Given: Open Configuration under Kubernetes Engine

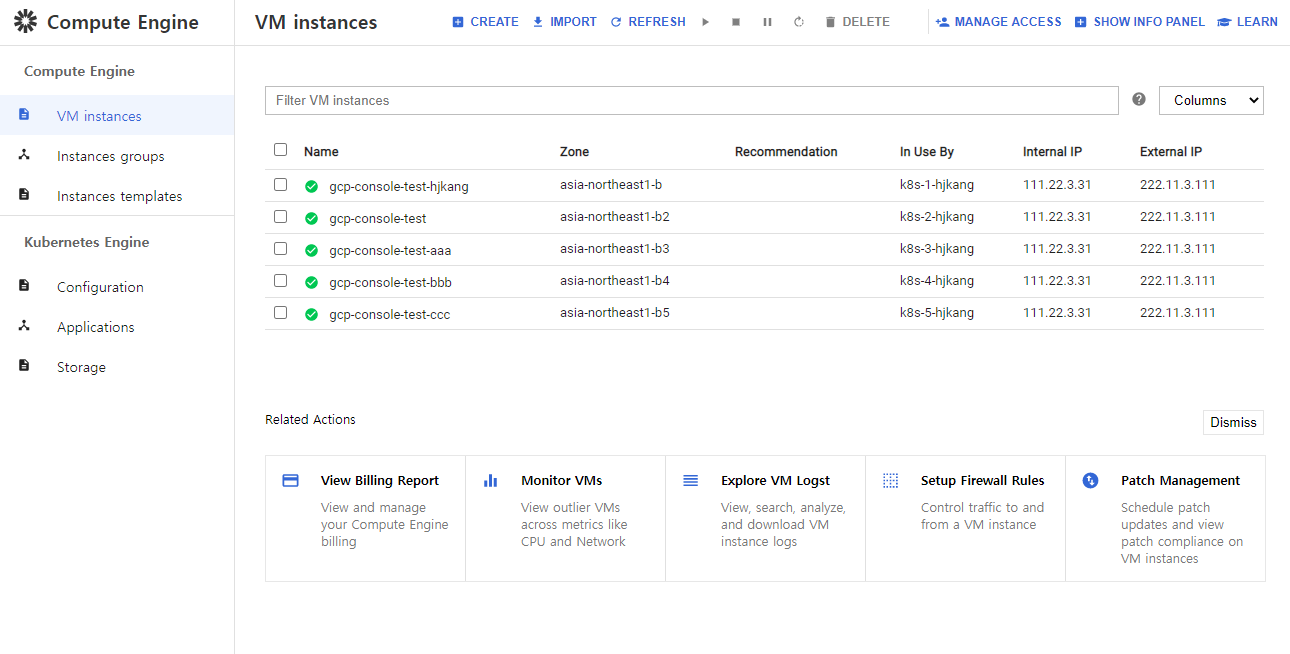Looking at the screenshot, I should click(117, 286).
